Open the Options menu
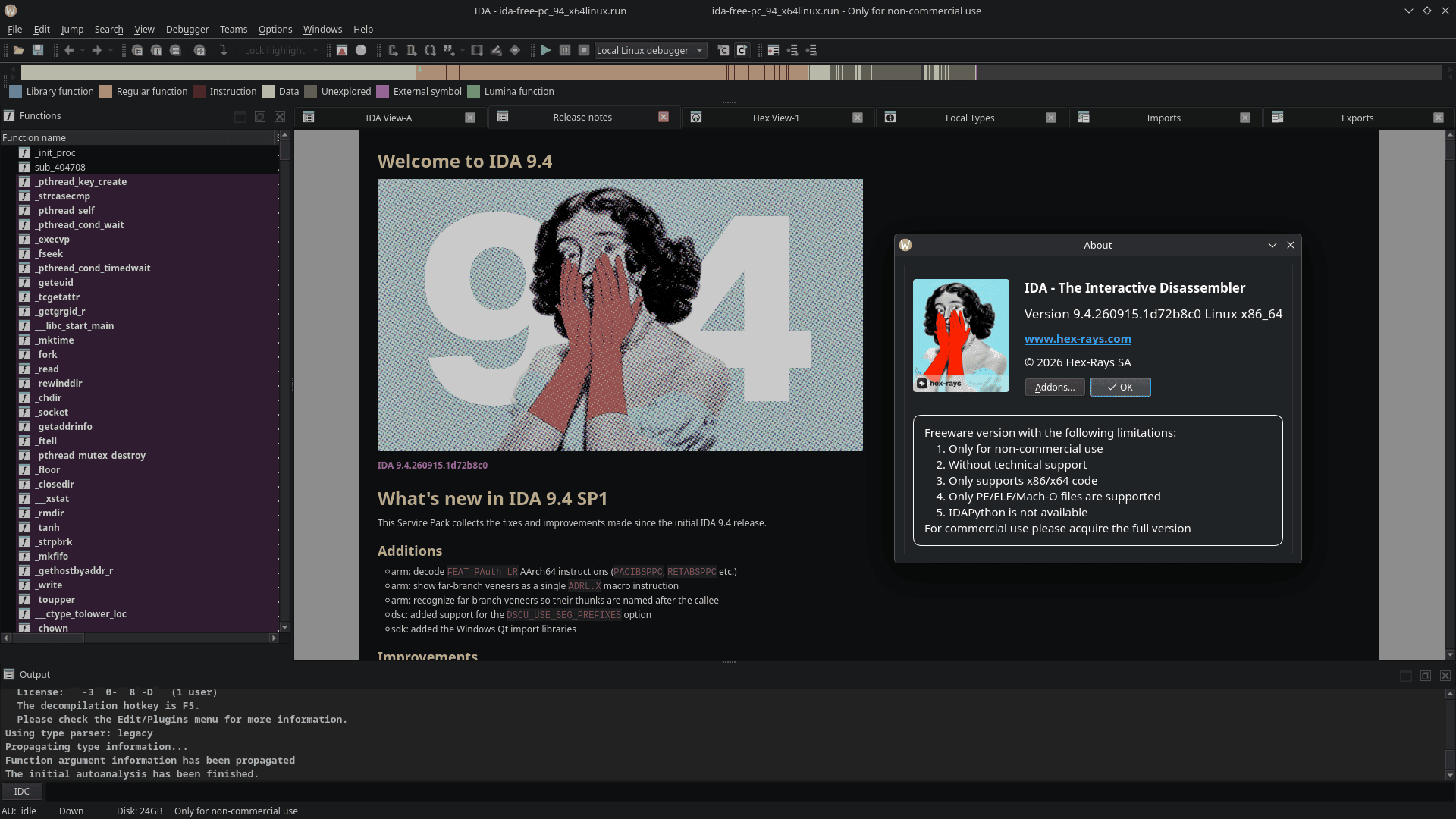 pos(275,29)
